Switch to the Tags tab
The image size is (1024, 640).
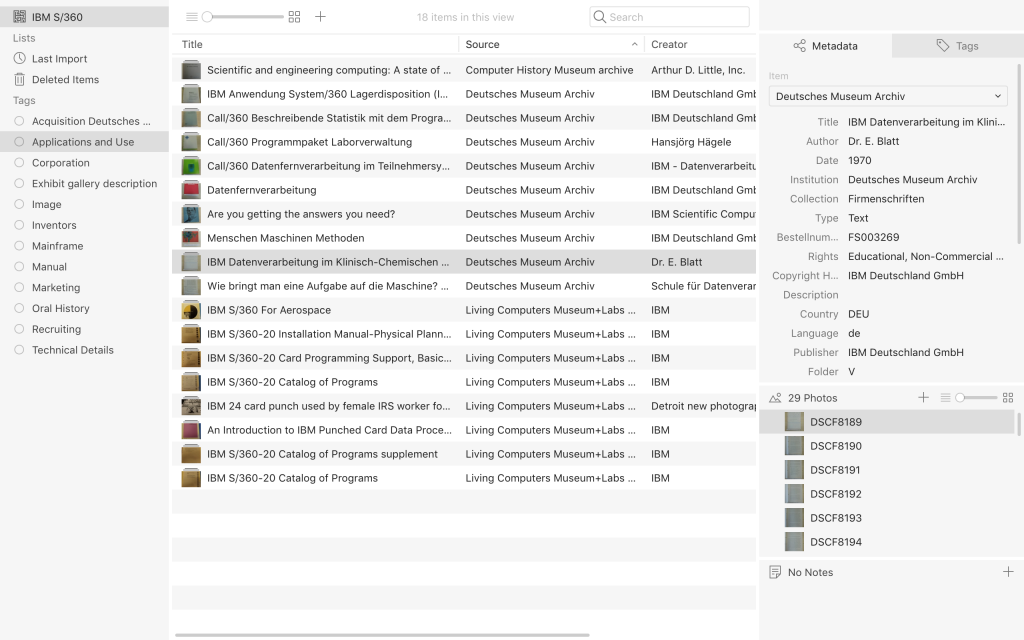tap(957, 46)
